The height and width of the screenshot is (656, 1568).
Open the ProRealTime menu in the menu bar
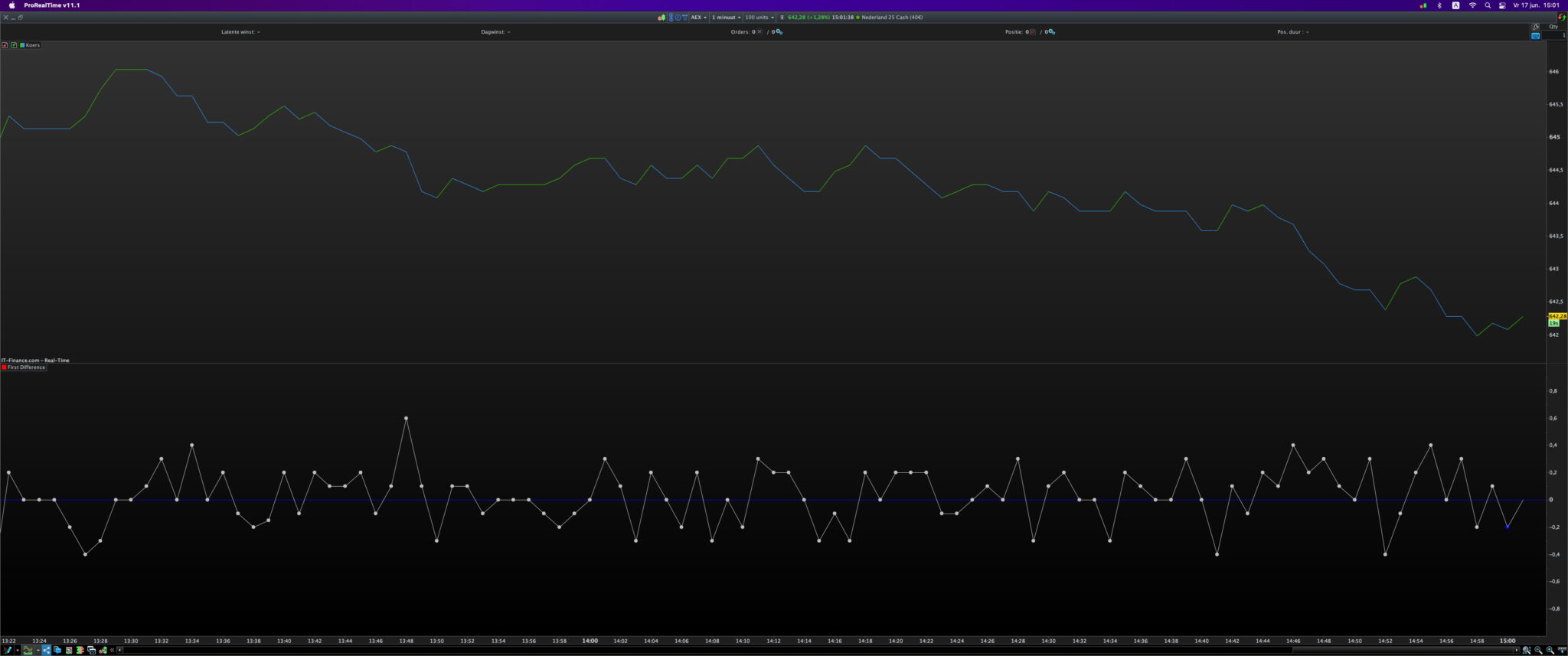pos(51,5)
